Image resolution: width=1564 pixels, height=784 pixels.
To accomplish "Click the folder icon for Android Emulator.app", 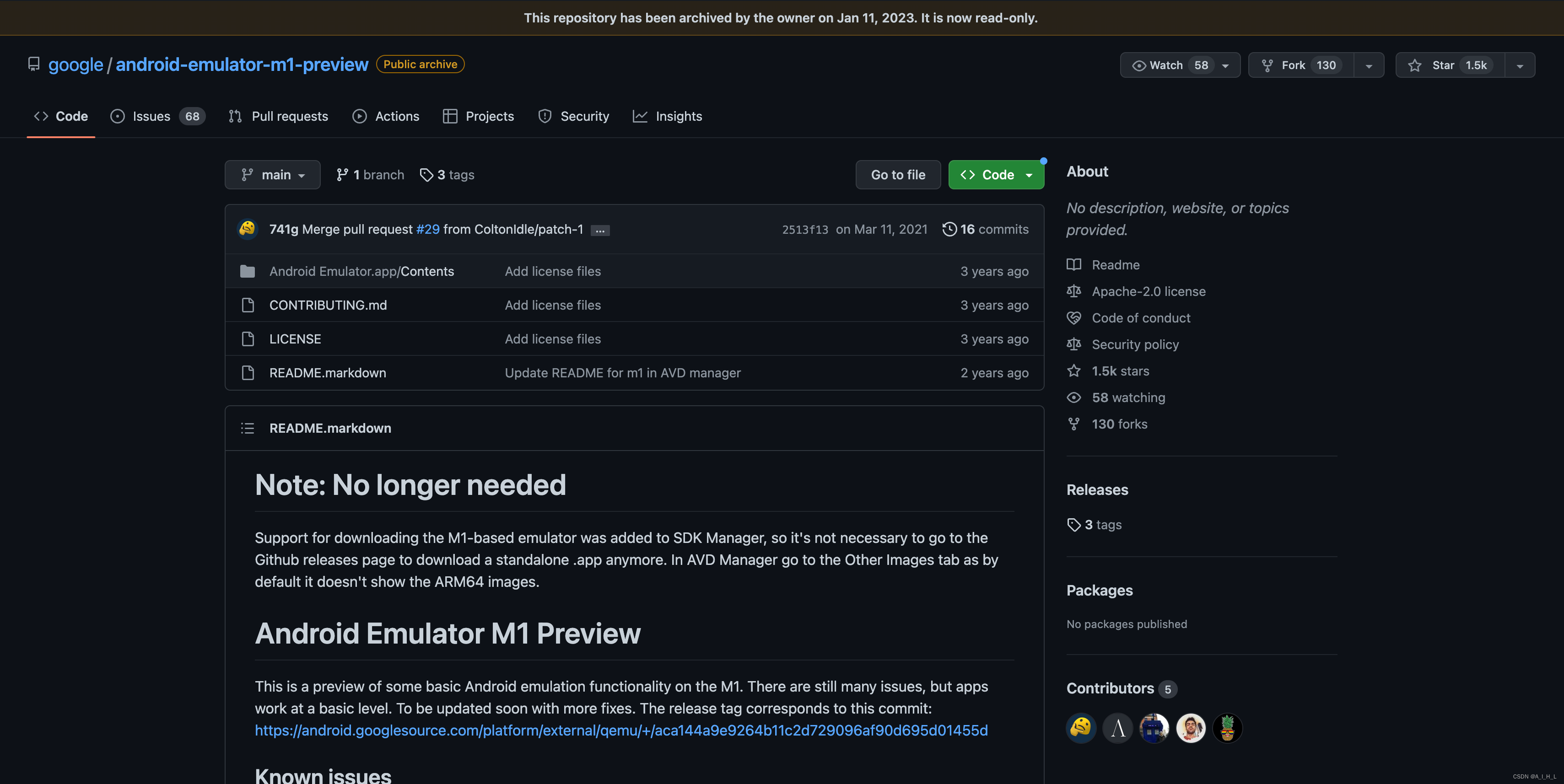I will click(x=248, y=271).
